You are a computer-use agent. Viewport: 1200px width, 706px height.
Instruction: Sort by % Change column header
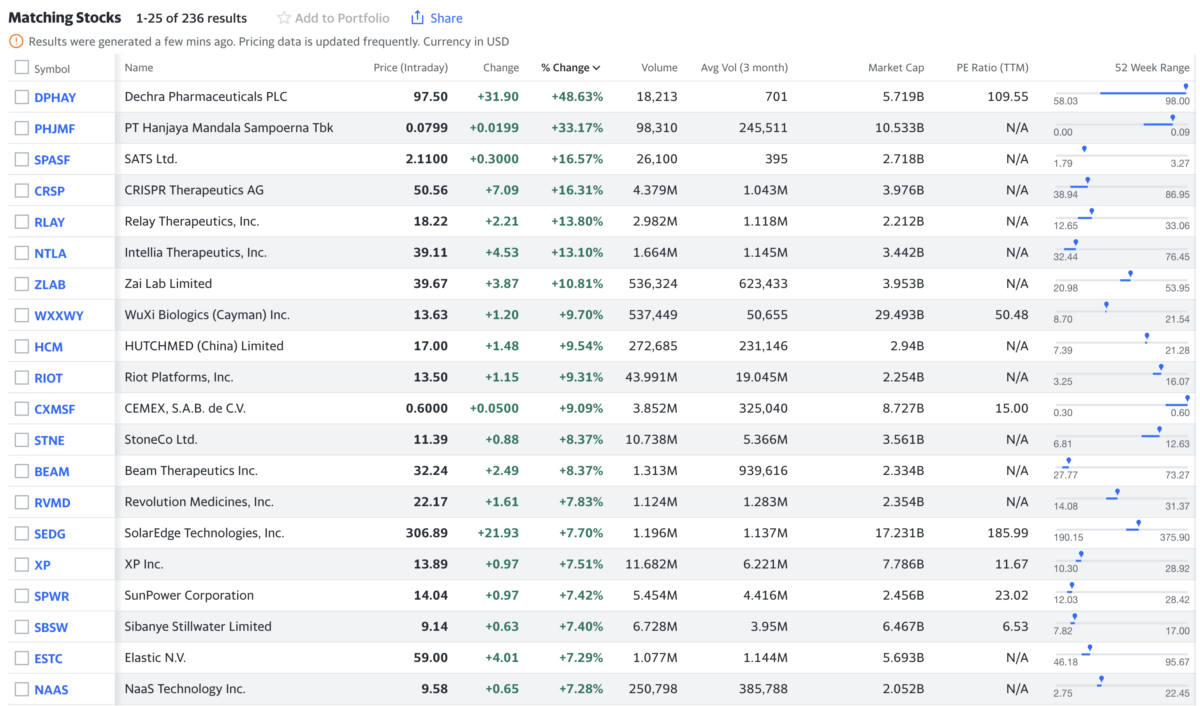[x=570, y=68]
